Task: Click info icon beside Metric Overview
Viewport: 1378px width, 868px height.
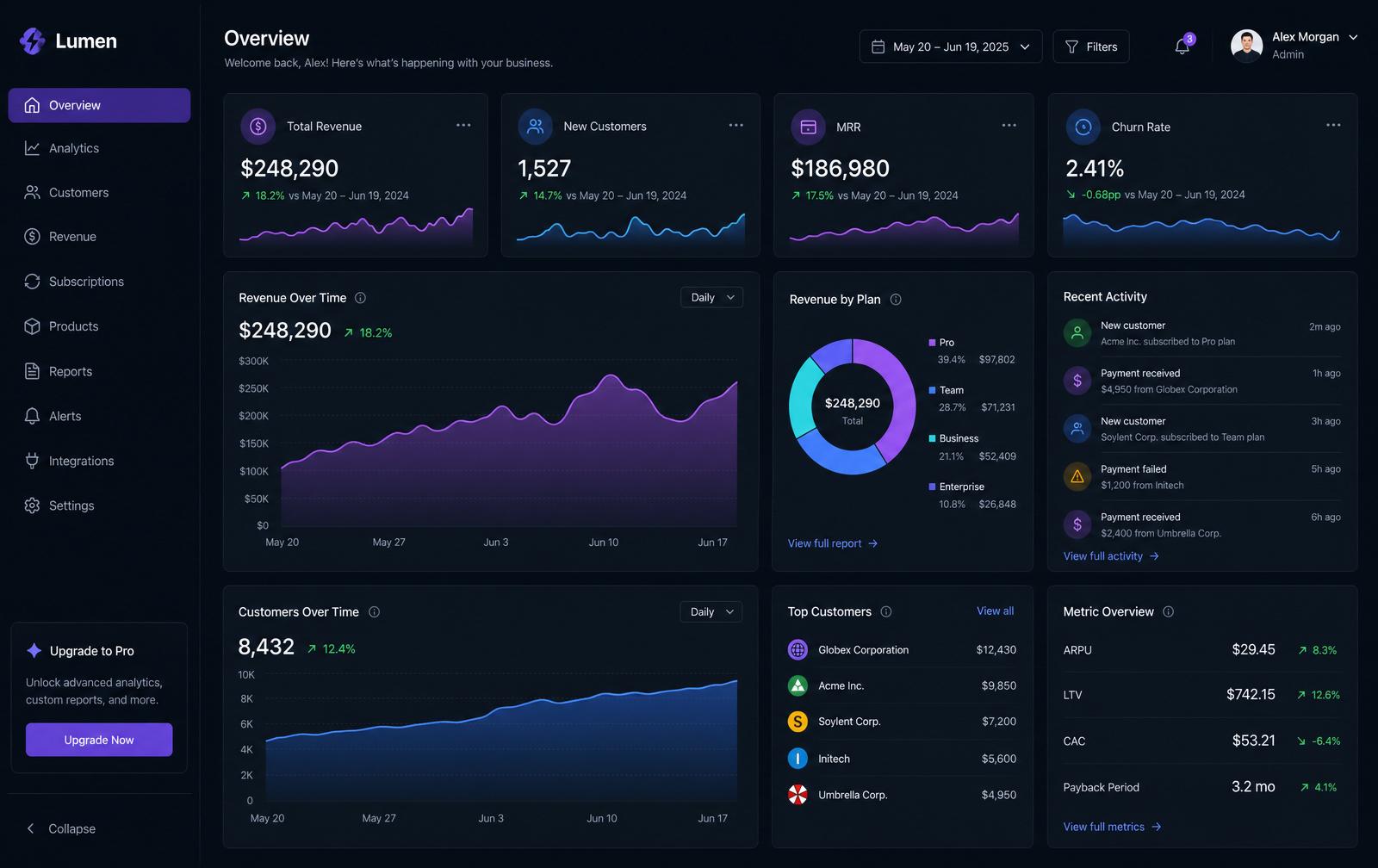Action: 1169,612
